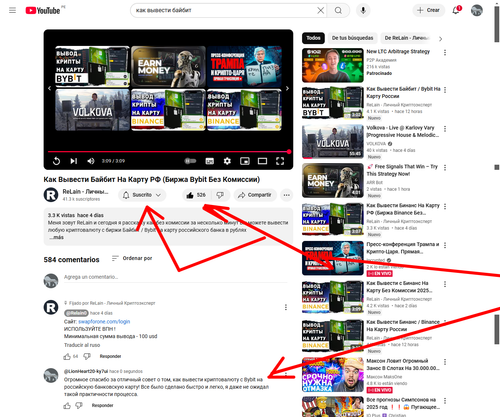Select the De tus búsquedas chip
500x417 pixels.
coord(352,38)
